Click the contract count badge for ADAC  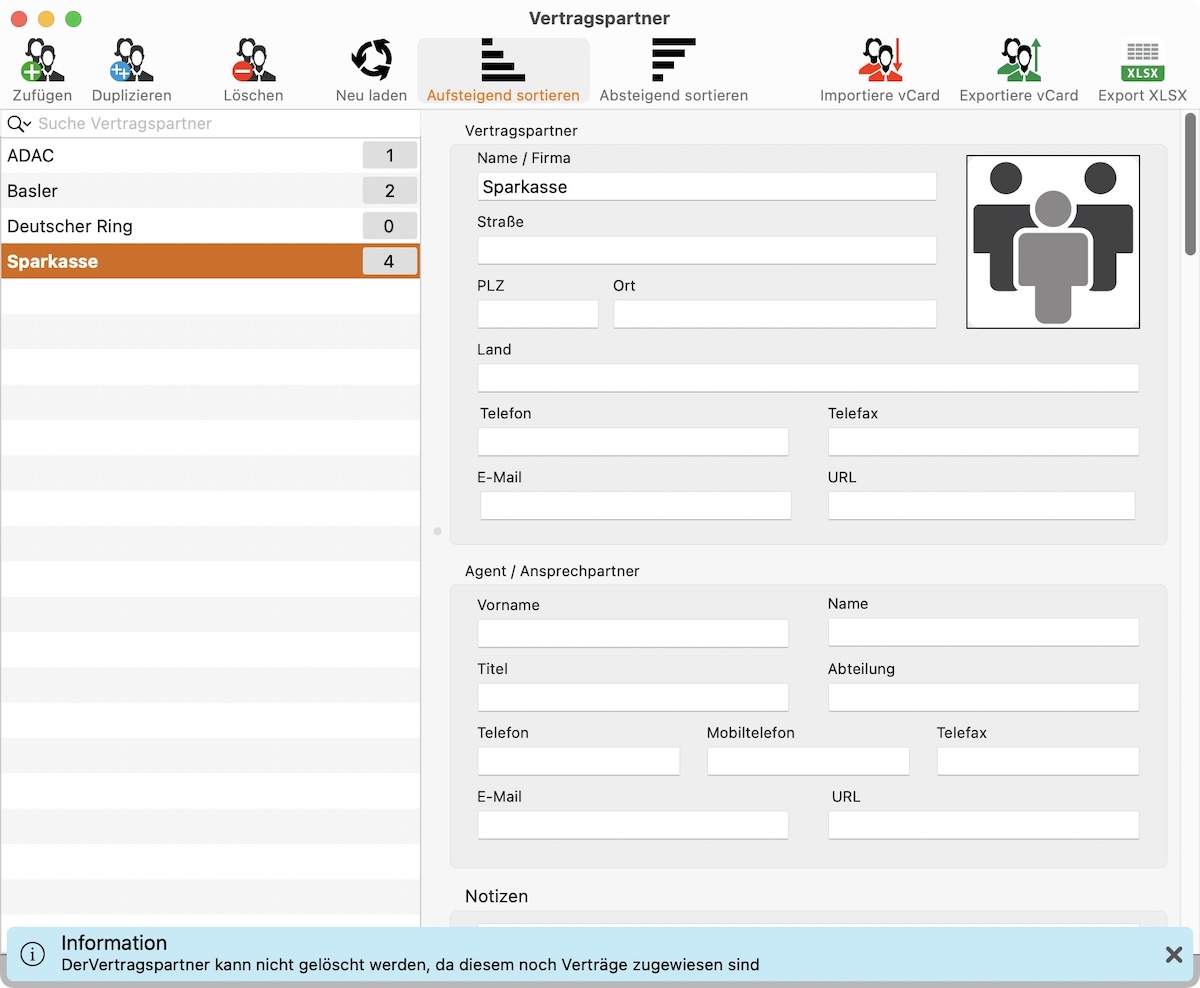[389, 155]
